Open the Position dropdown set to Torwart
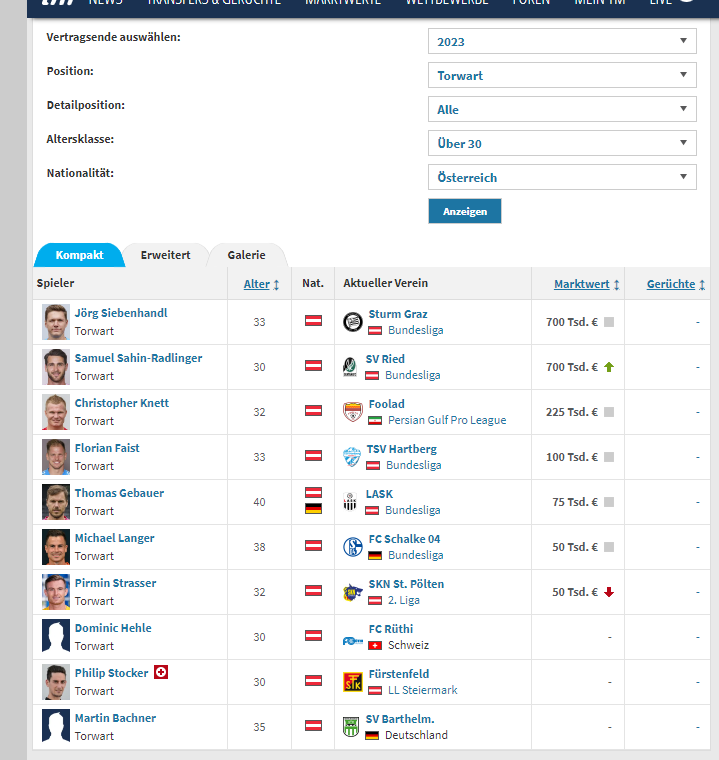The width and height of the screenshot is (719, 760). coord(562,75)
